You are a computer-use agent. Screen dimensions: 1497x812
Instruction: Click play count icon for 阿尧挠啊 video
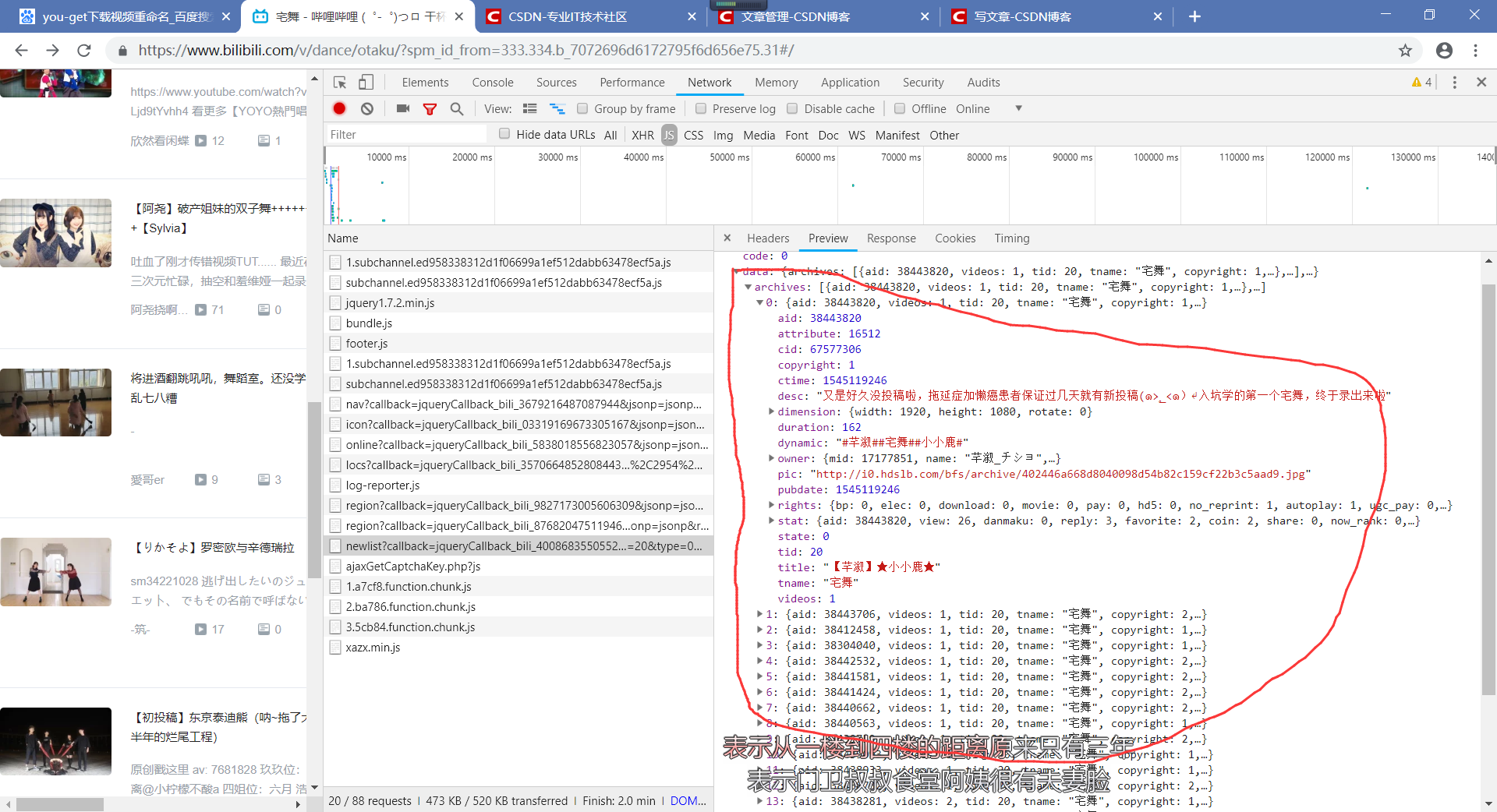[x=200, y=309]
